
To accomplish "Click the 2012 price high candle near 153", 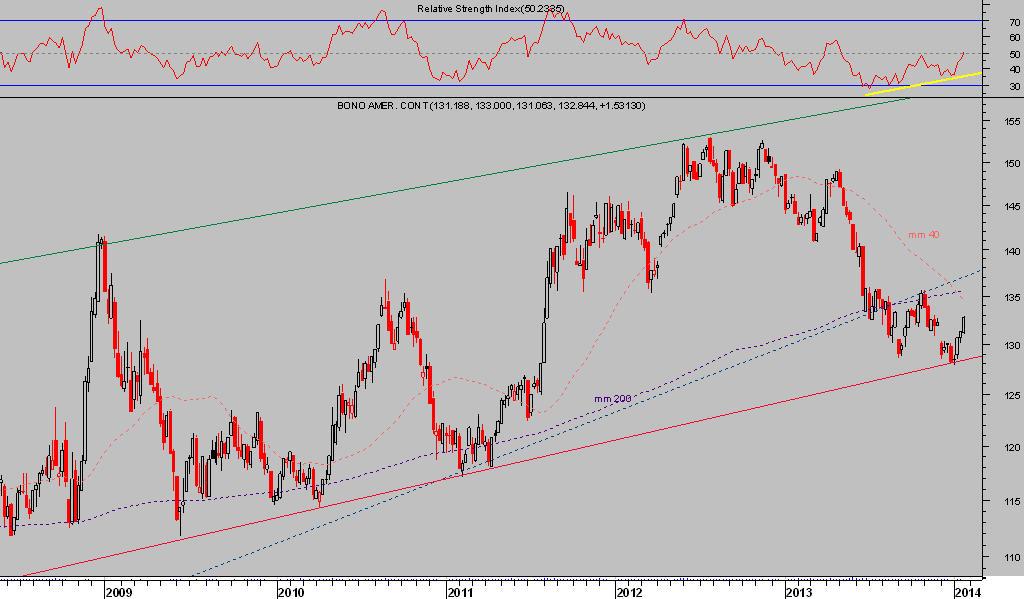I will (x=708, y=143).
